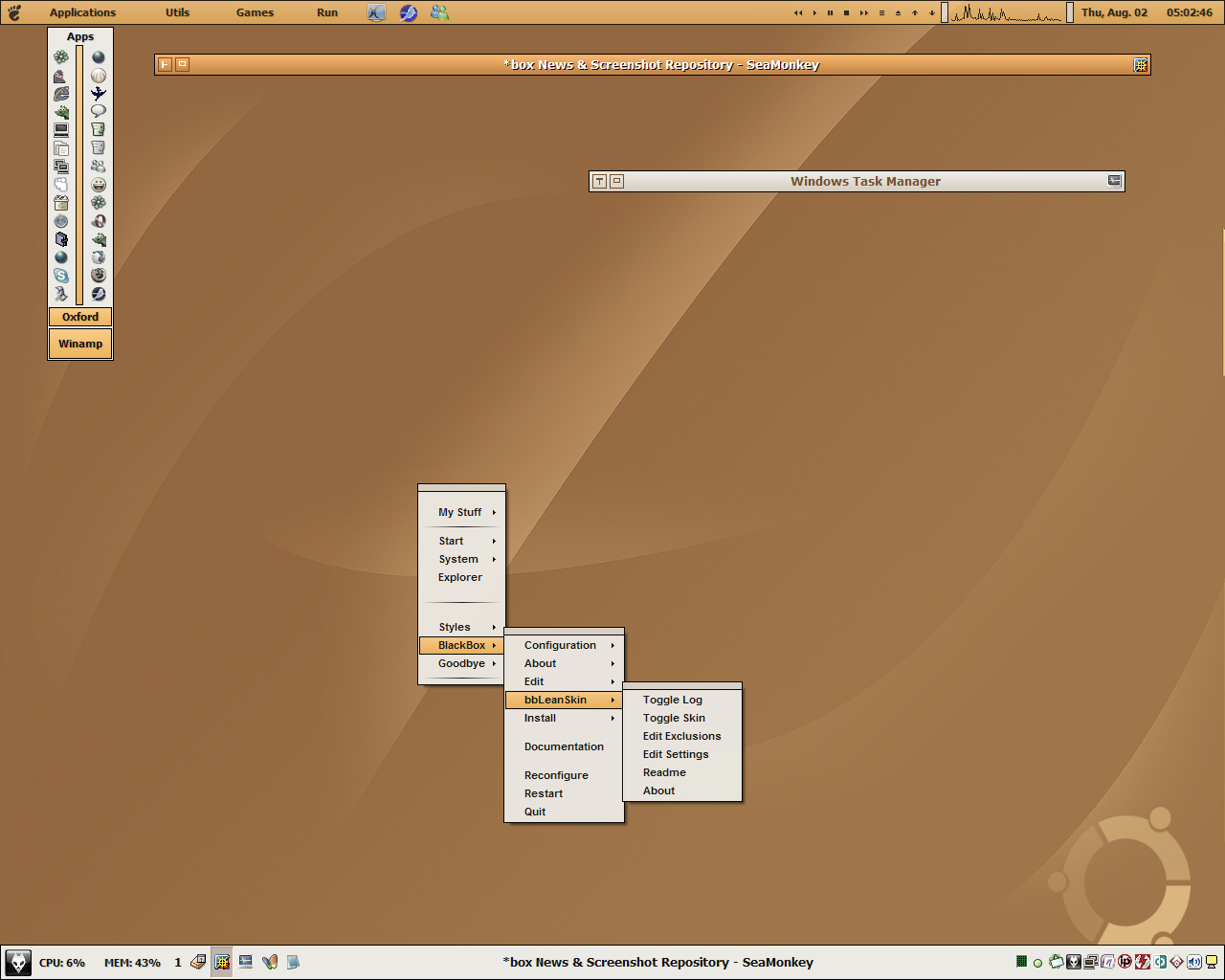Click Reconfigure in BlackBox menu
This screenshot has width=1225, height=980.
(565, 775)
